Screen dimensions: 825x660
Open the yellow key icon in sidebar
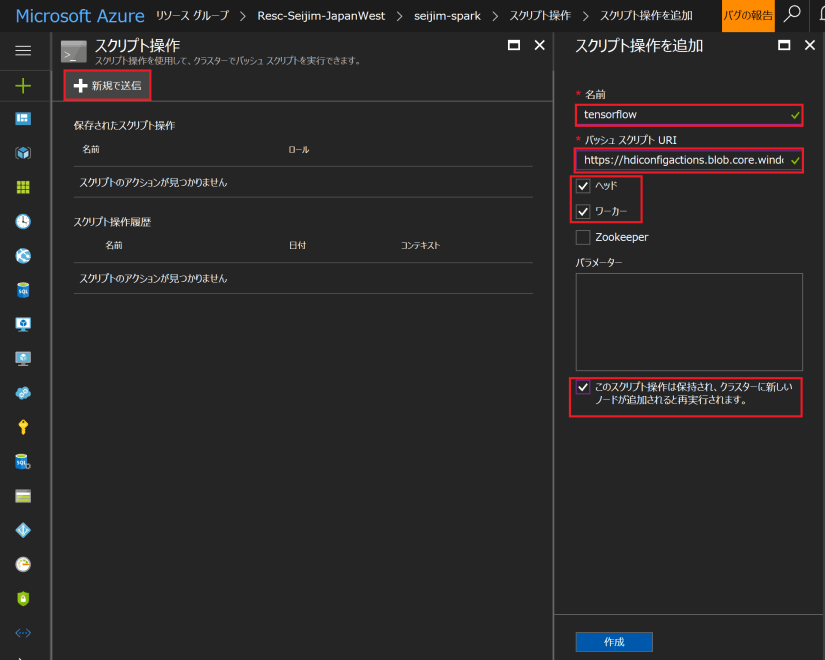23,427
